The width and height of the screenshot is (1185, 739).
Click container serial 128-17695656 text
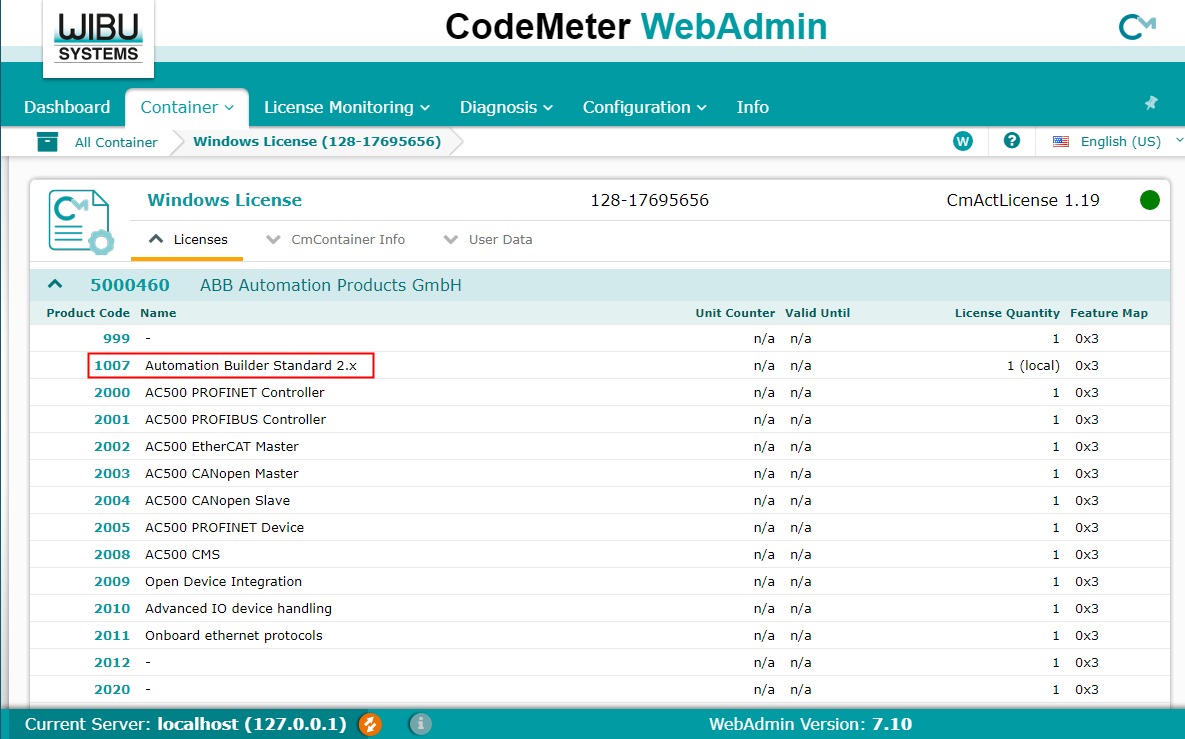[x=649, y=200]
